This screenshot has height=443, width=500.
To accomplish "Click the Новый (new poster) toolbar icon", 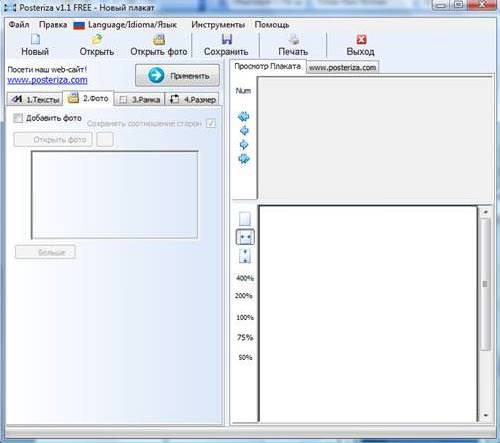I will 35,39.
